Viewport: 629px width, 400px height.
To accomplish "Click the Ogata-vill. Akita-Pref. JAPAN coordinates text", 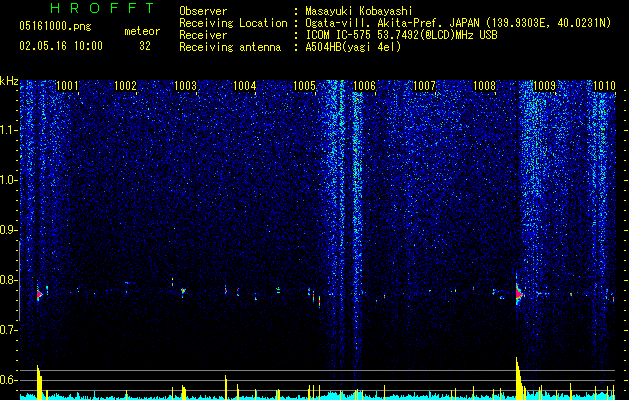I will 458,23.
